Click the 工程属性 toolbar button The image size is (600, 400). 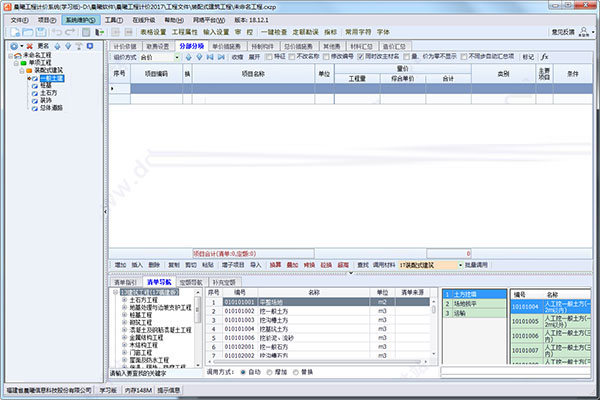(184, 33)
